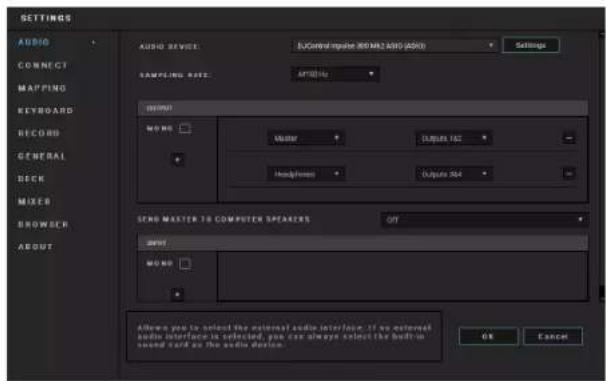Viewport: 606px width, 381px height.
Task: Open the General settings section
Action: (42, 156)
